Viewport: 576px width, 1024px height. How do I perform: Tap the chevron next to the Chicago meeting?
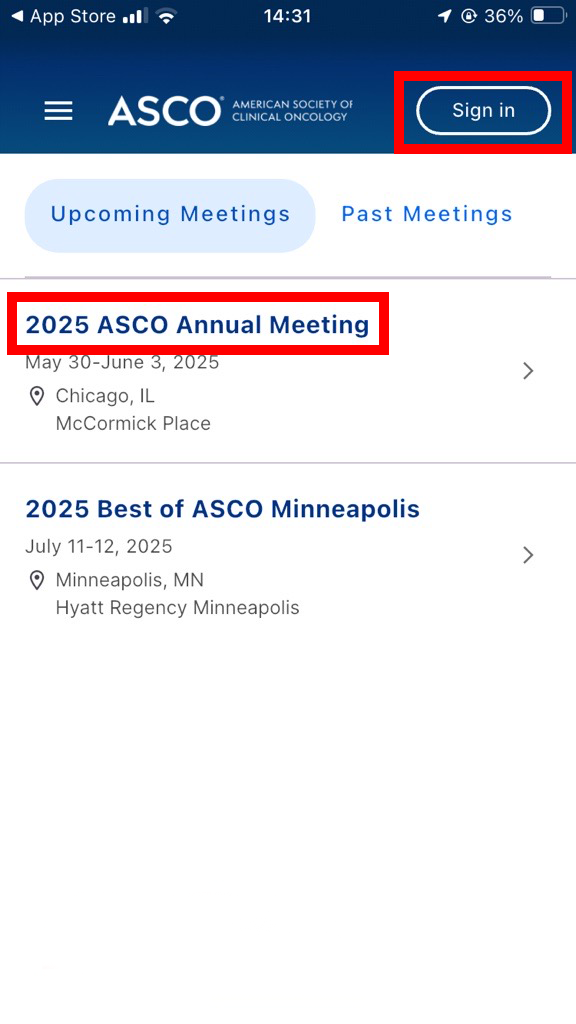tap(528, 370)
